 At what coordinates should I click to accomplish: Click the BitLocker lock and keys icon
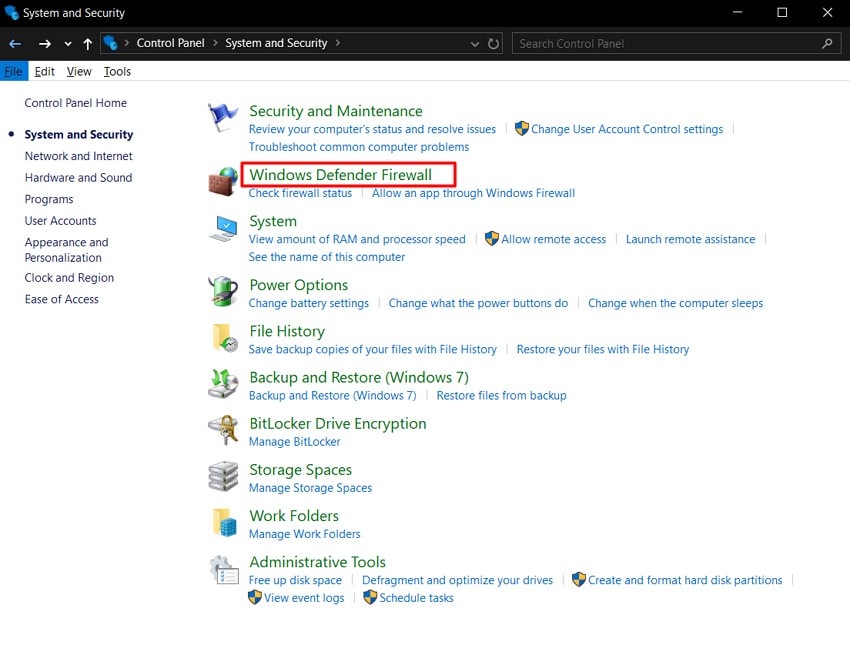pyautogui.click(x=223, y=429)
